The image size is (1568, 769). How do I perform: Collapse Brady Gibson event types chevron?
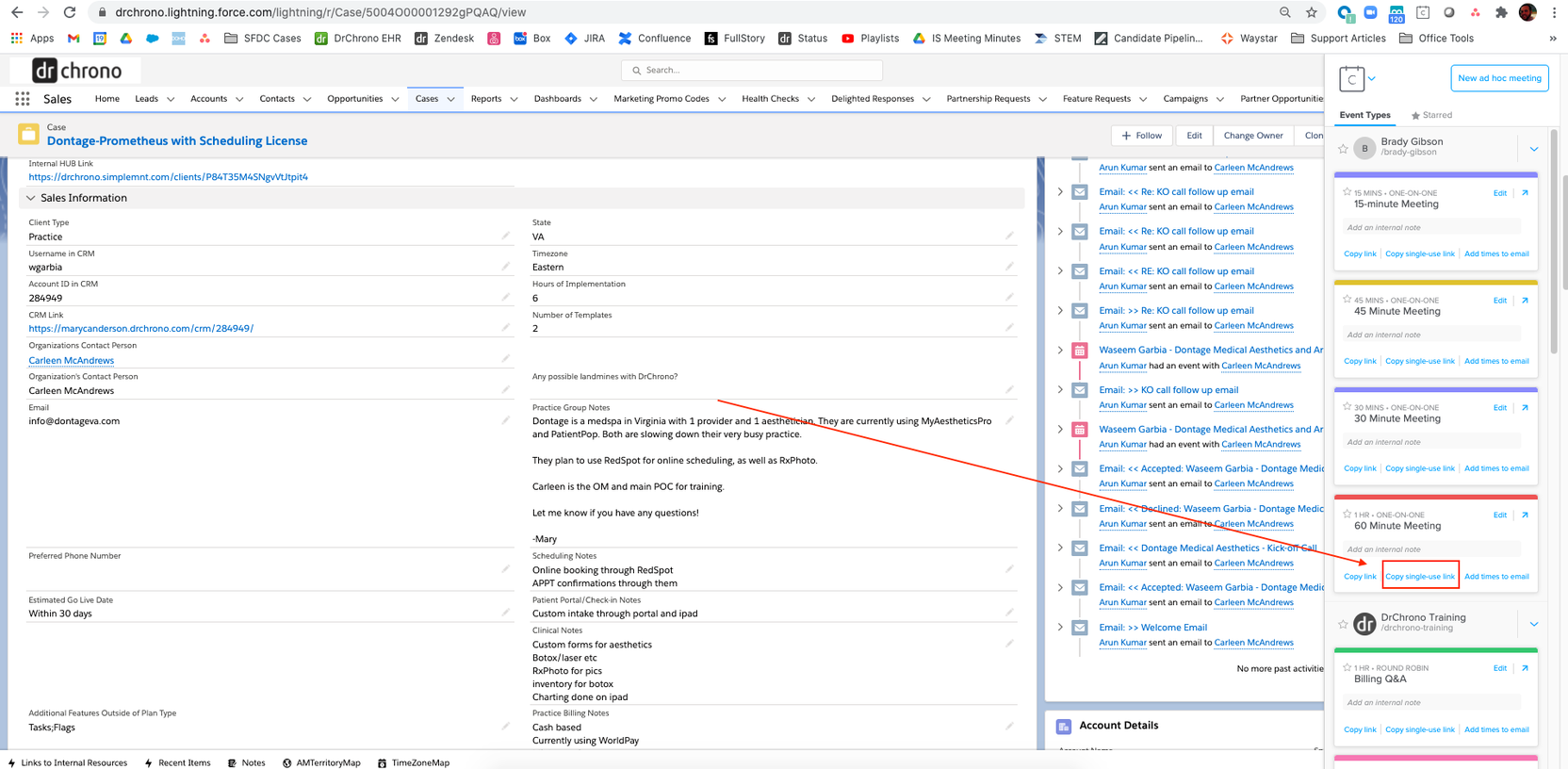point(1534,149)
